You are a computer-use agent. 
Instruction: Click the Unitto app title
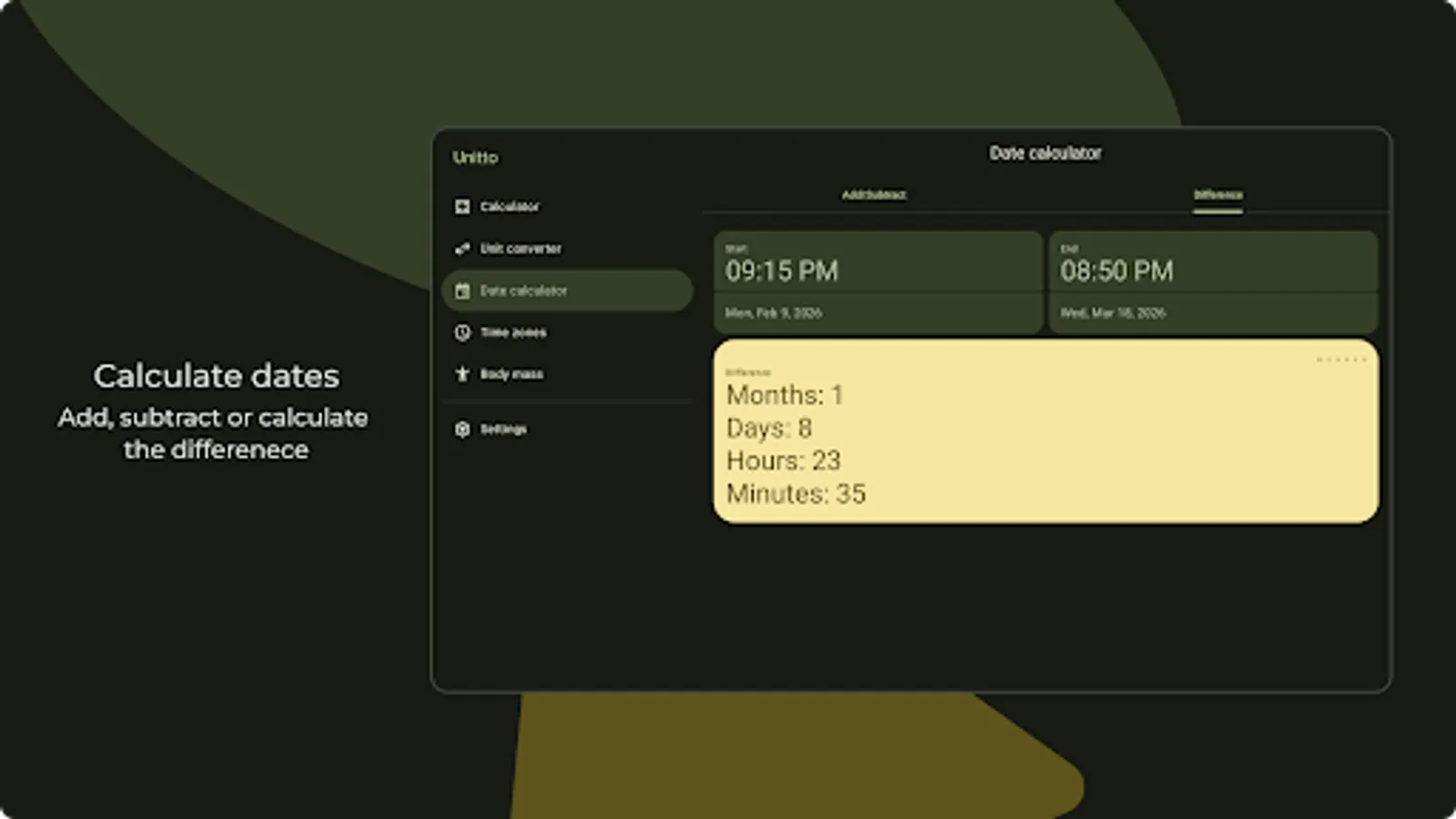coord(475,157)
